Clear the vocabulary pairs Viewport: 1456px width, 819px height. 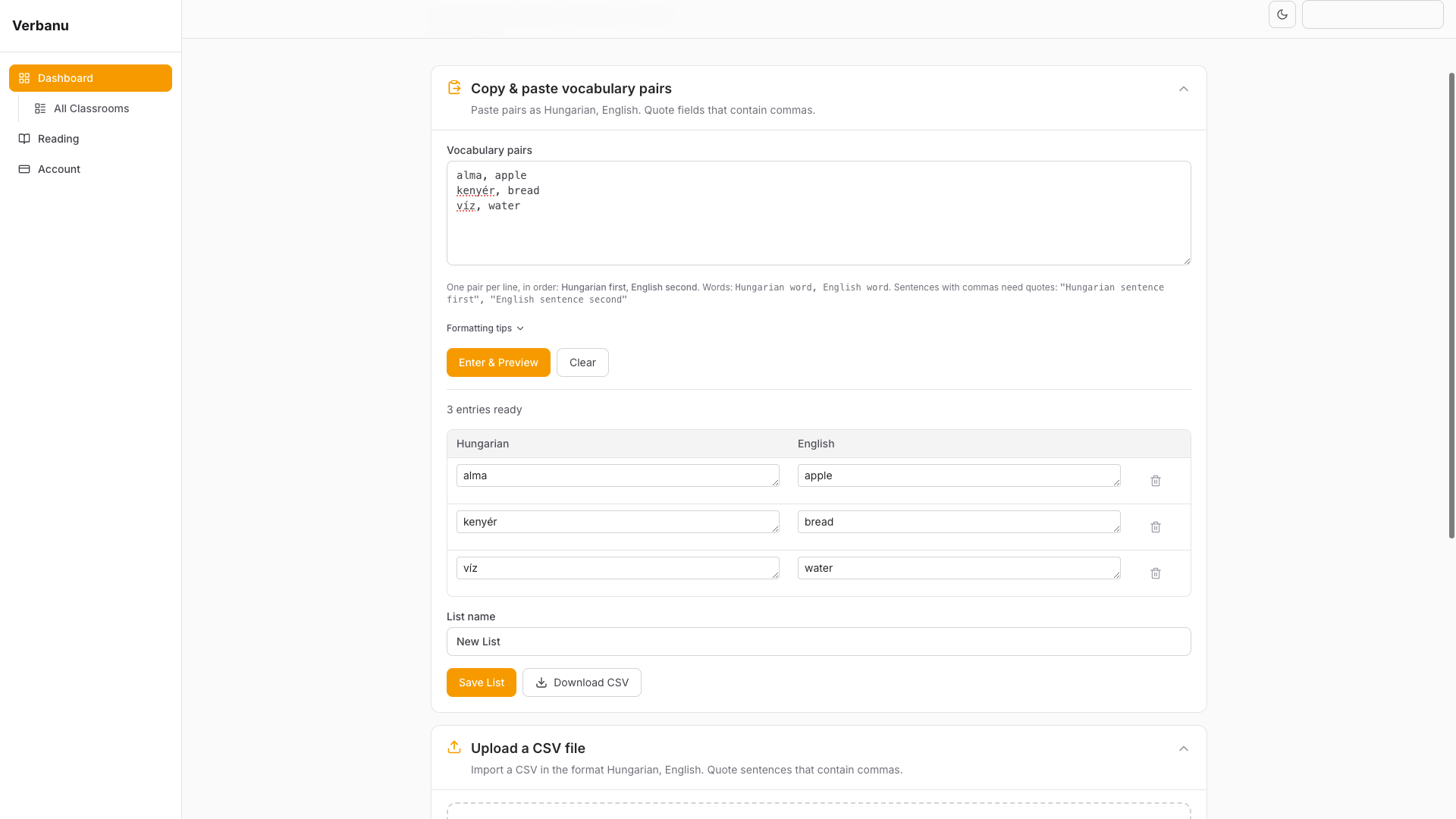pos(582,362)
